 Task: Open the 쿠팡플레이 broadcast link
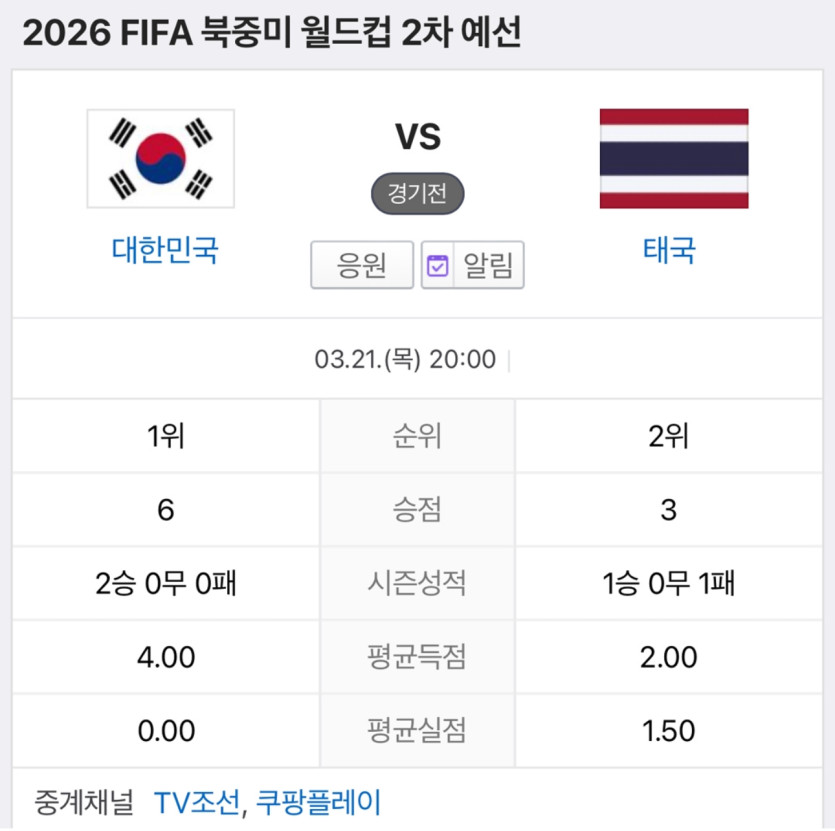(x=319, y=801)
